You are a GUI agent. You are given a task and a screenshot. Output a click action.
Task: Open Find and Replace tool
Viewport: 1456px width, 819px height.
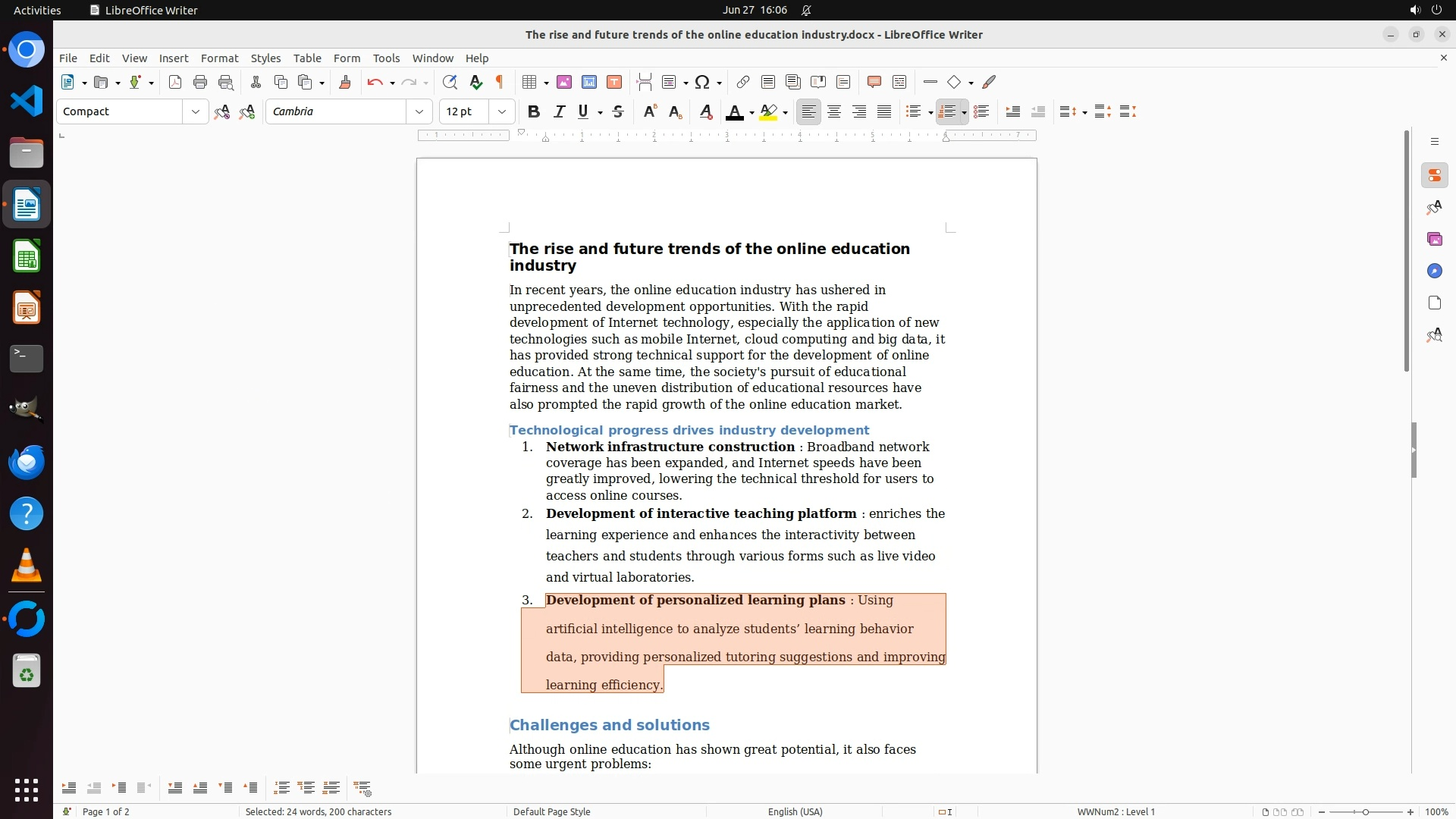pos(450,83)
